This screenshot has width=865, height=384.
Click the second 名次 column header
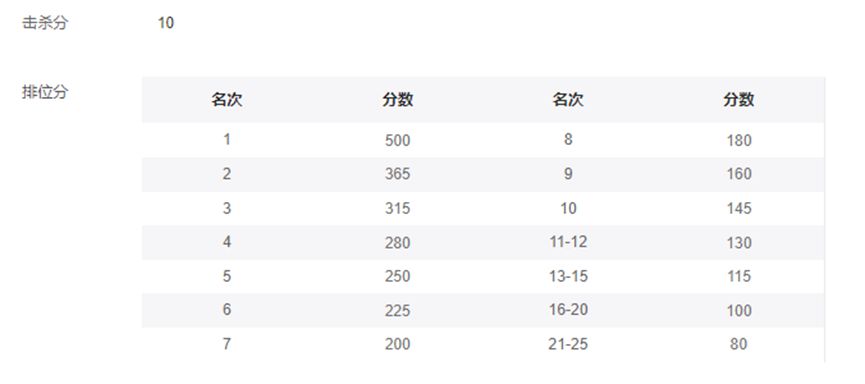tap(568, 100)
